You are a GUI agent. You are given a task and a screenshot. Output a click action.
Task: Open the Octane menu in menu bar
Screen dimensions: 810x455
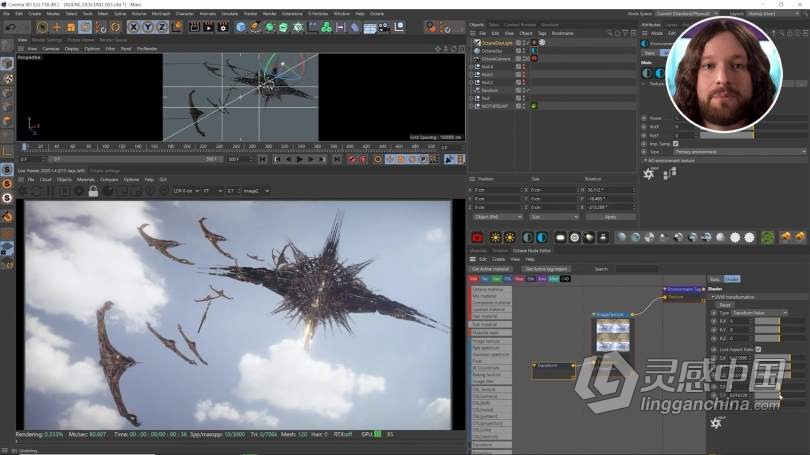click(377, 14)
